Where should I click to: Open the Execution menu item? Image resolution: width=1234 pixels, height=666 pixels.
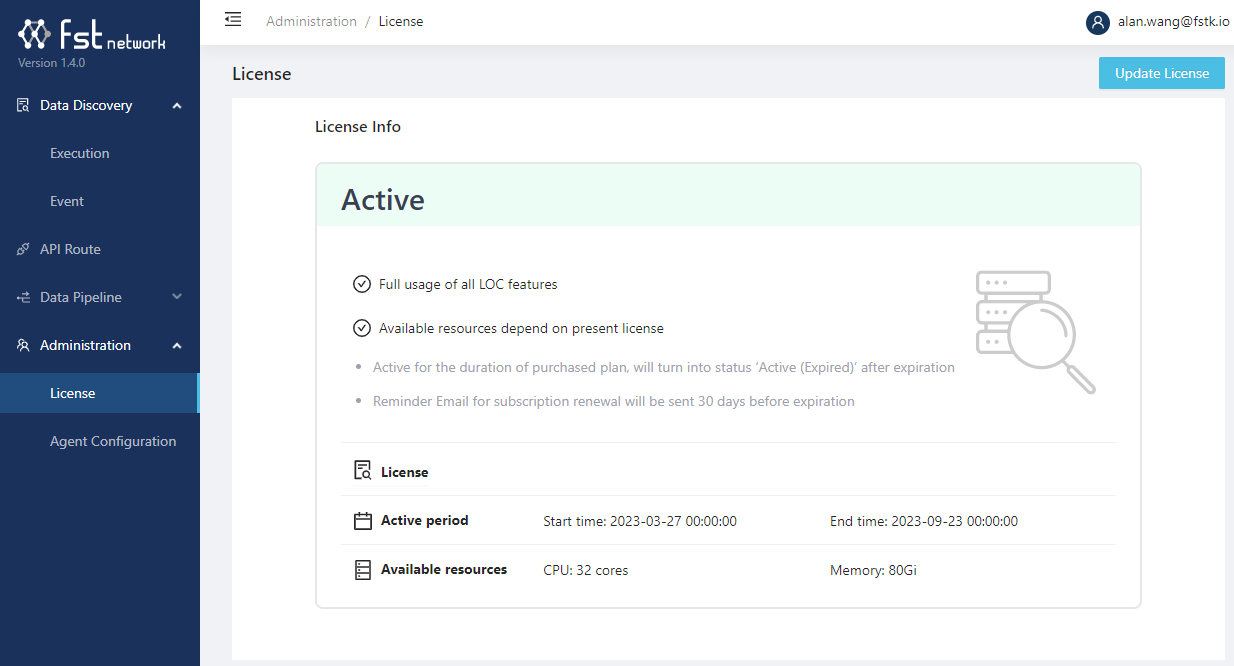80,153
